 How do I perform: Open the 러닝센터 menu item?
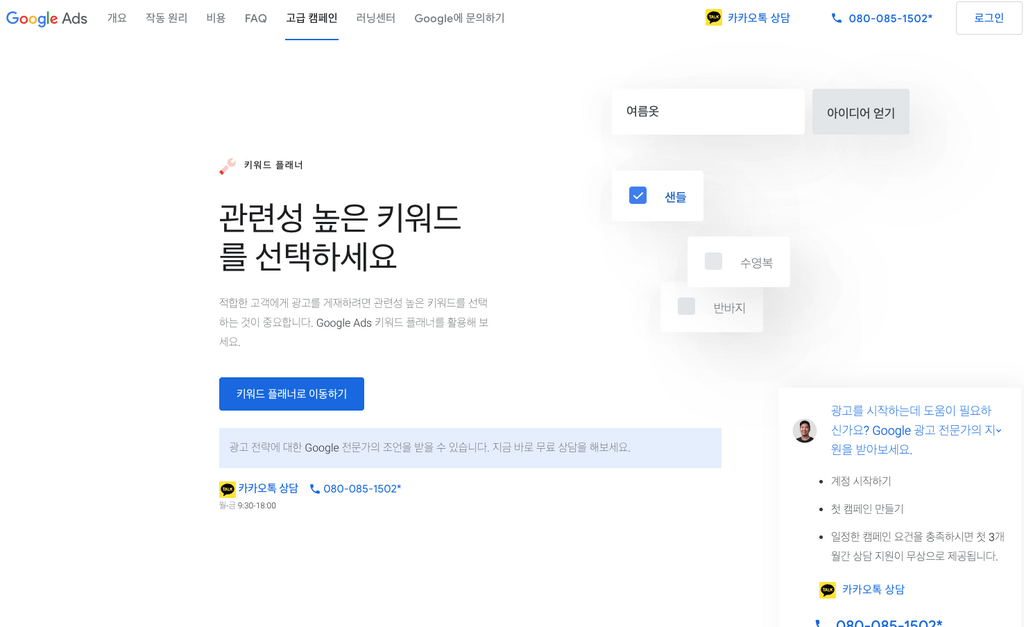pos(376,18)
